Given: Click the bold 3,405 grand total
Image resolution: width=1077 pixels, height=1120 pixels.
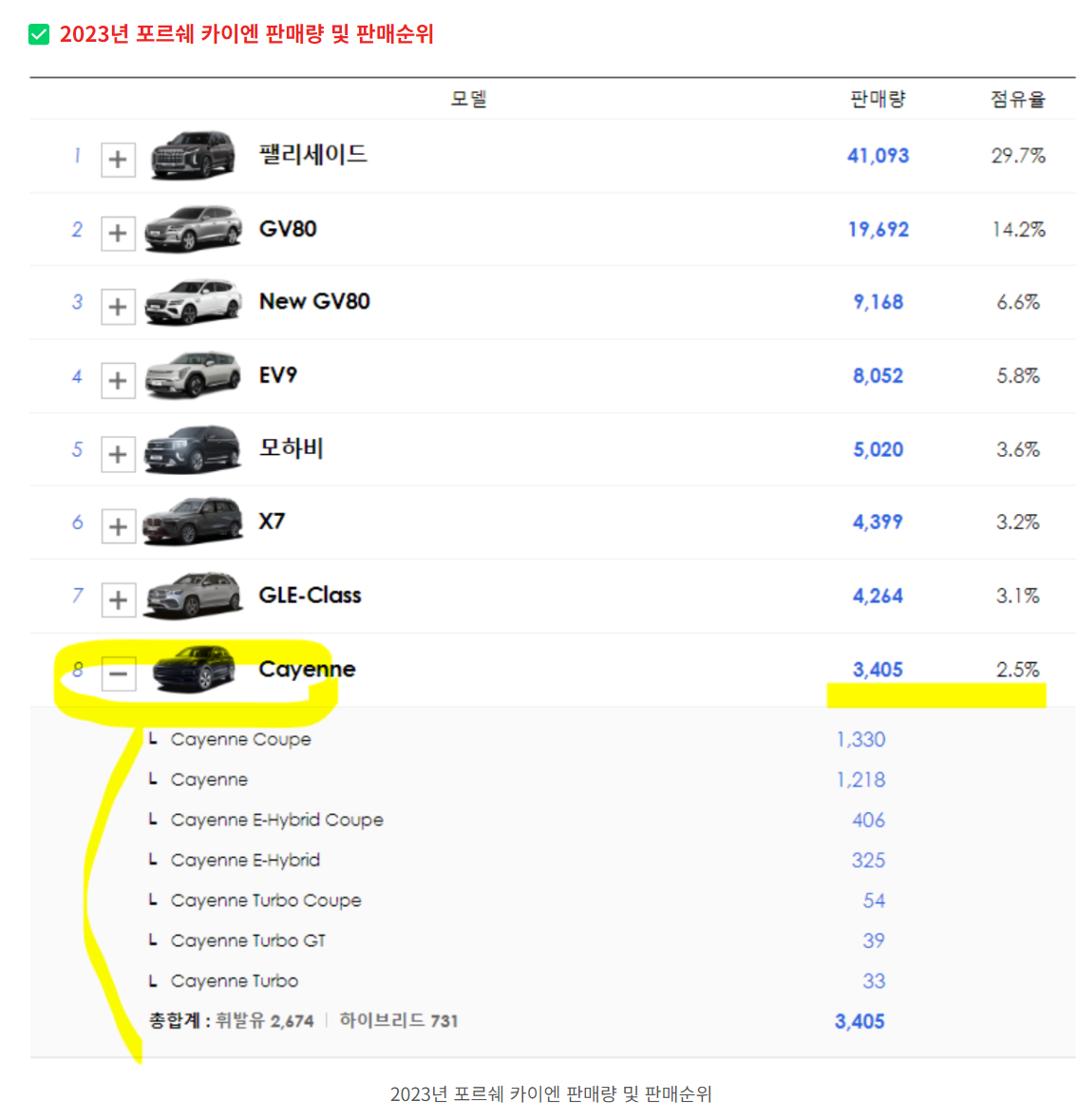Looking at the screenshot, I should point(860,1021).
